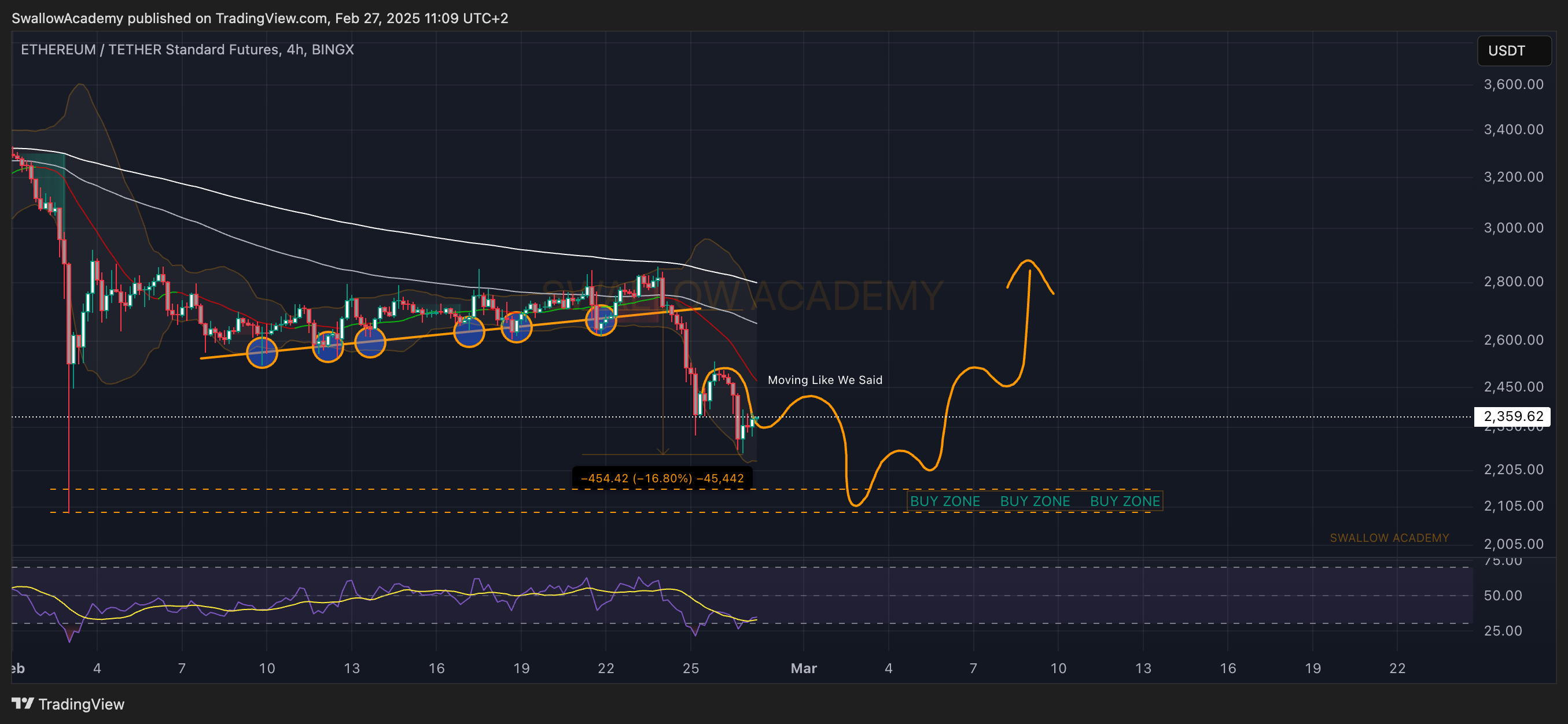The height and width of the screenshot is (724, 1568).
Task: Click the first 16 date label in February
Action: pos(436,668)
